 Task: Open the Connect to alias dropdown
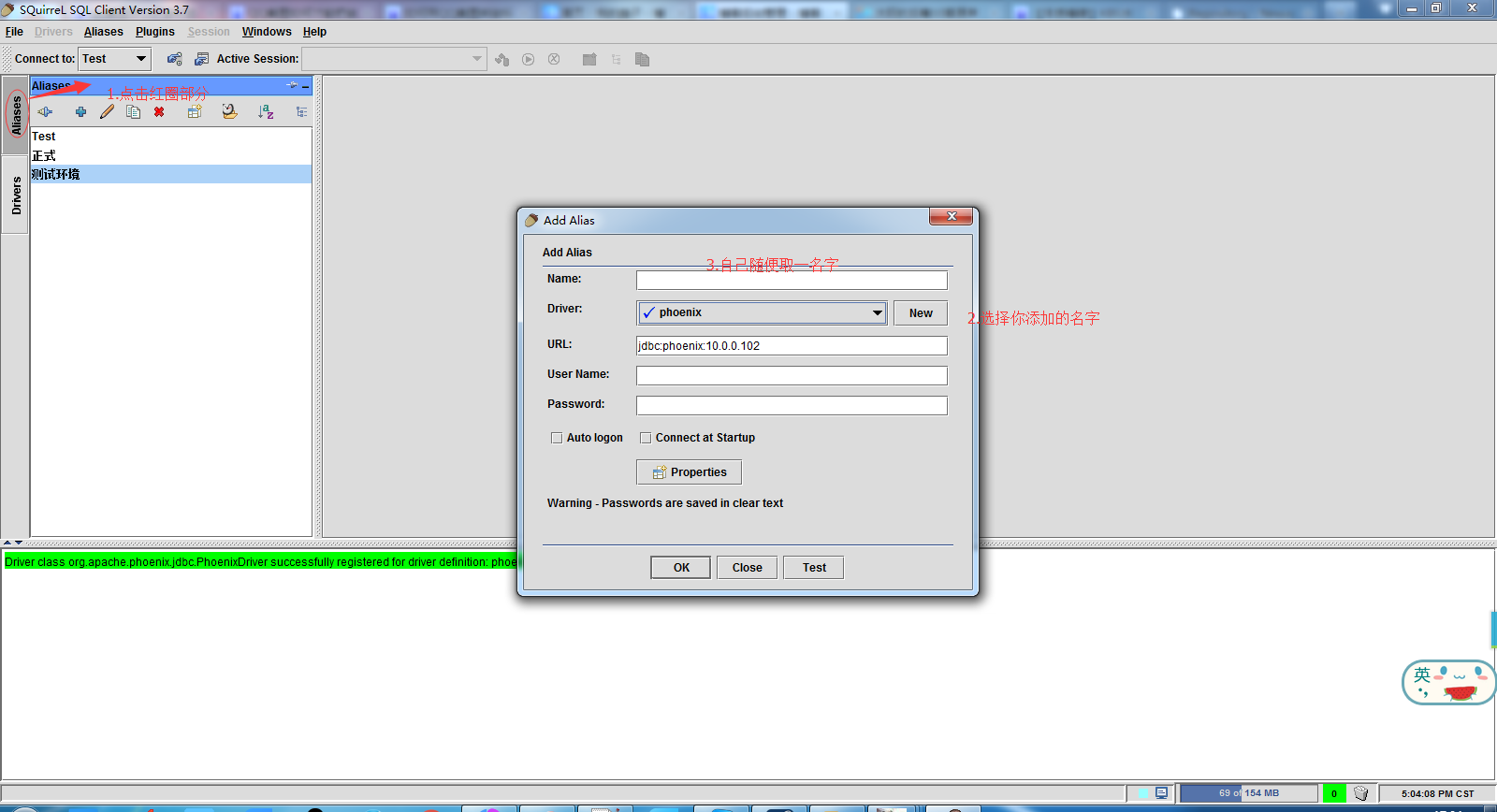pyautogui.click(x=114, y=59)
